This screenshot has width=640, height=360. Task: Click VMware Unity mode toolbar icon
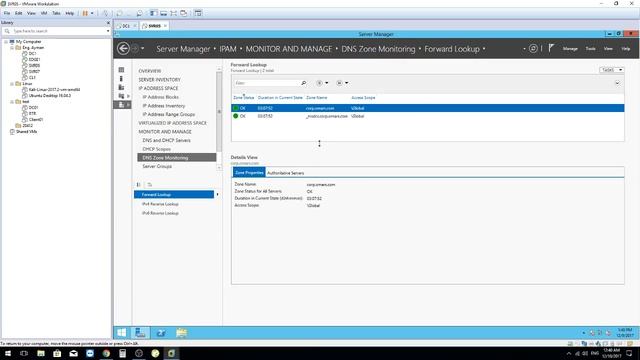coord(184,13)
